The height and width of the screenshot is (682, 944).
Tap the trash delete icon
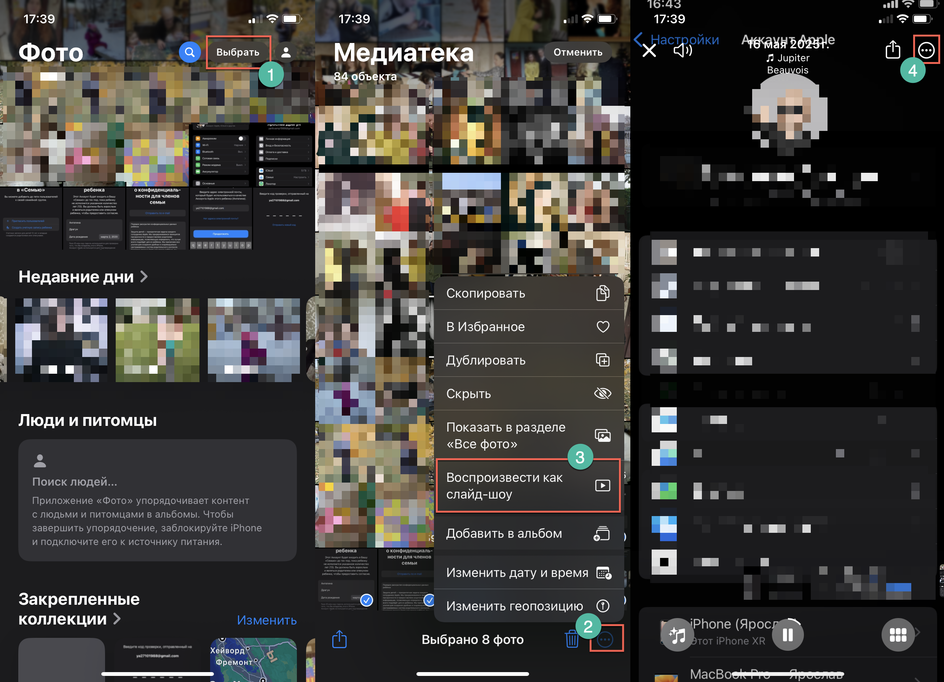click(x=571, y=639)
